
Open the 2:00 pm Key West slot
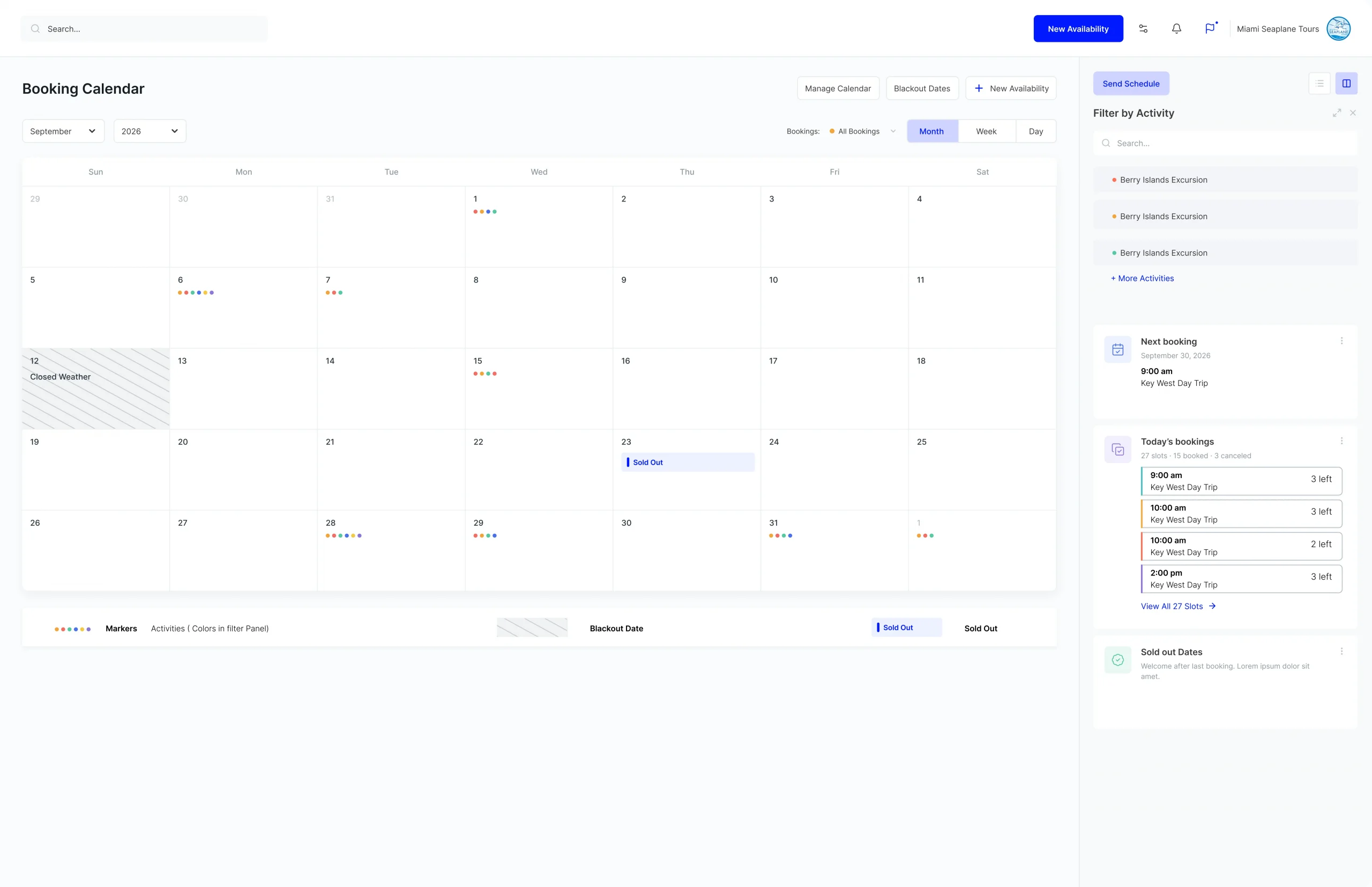tap(1241, 579)
